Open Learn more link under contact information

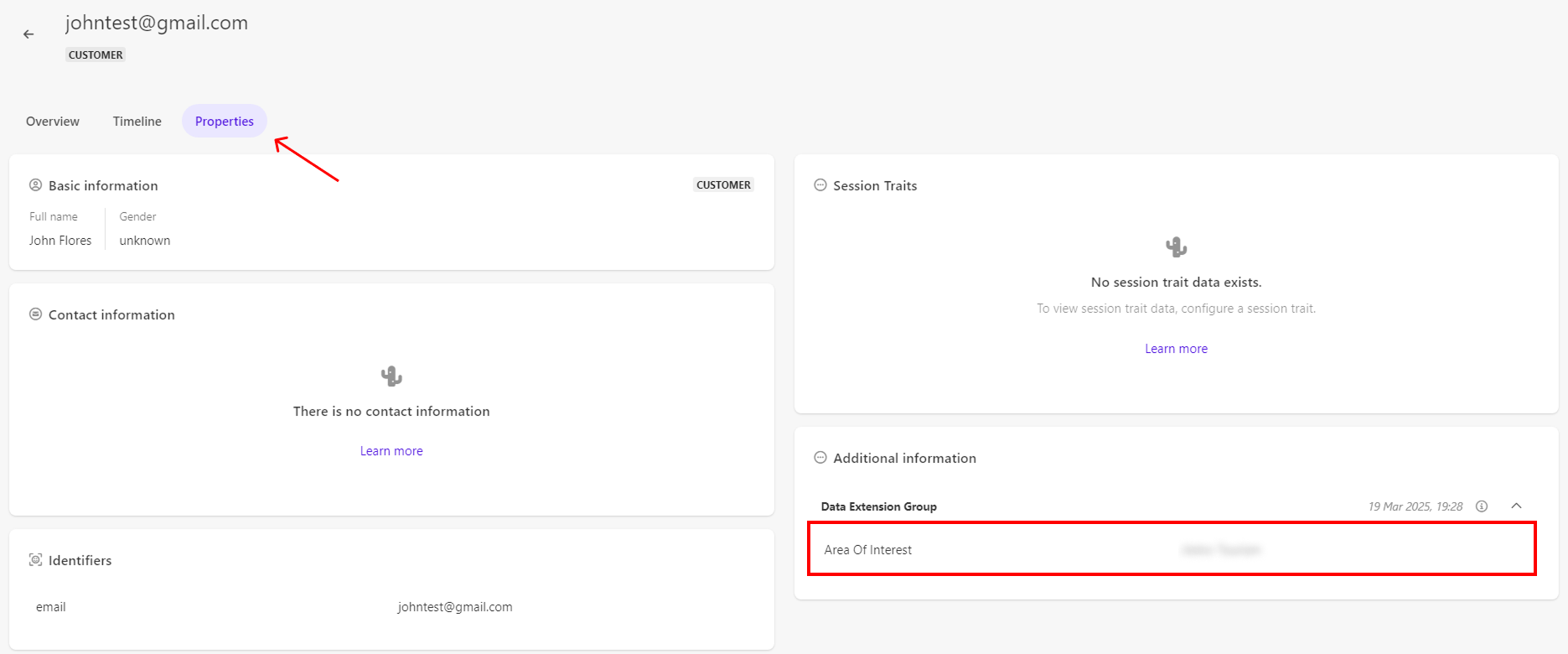click(x=391, y=451)
